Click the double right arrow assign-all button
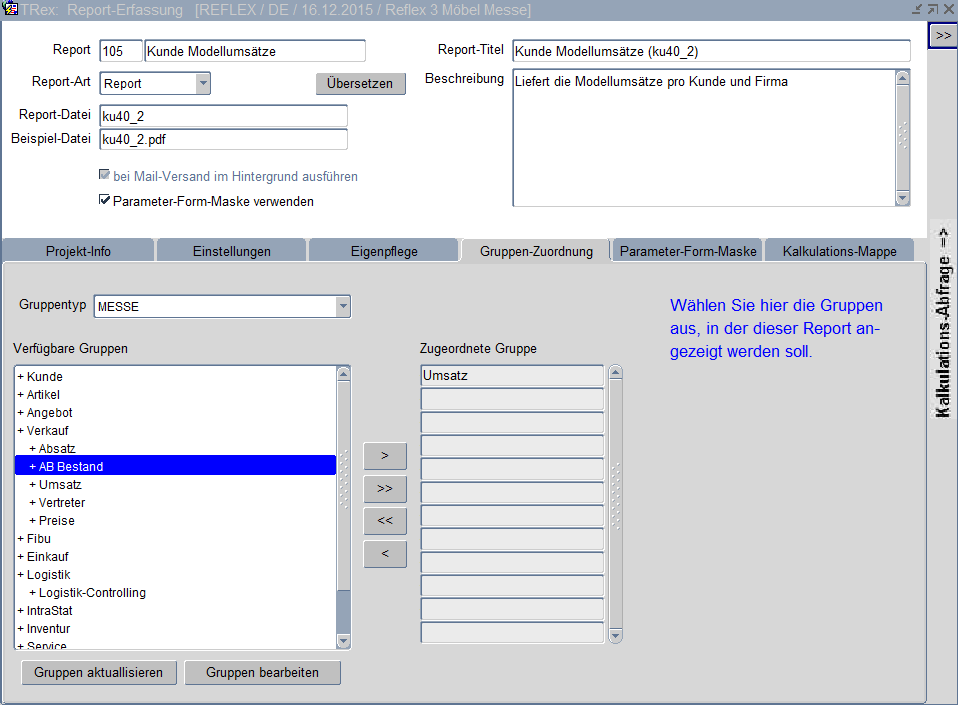This screenshot has height=705, width=958. coord(385,489)
